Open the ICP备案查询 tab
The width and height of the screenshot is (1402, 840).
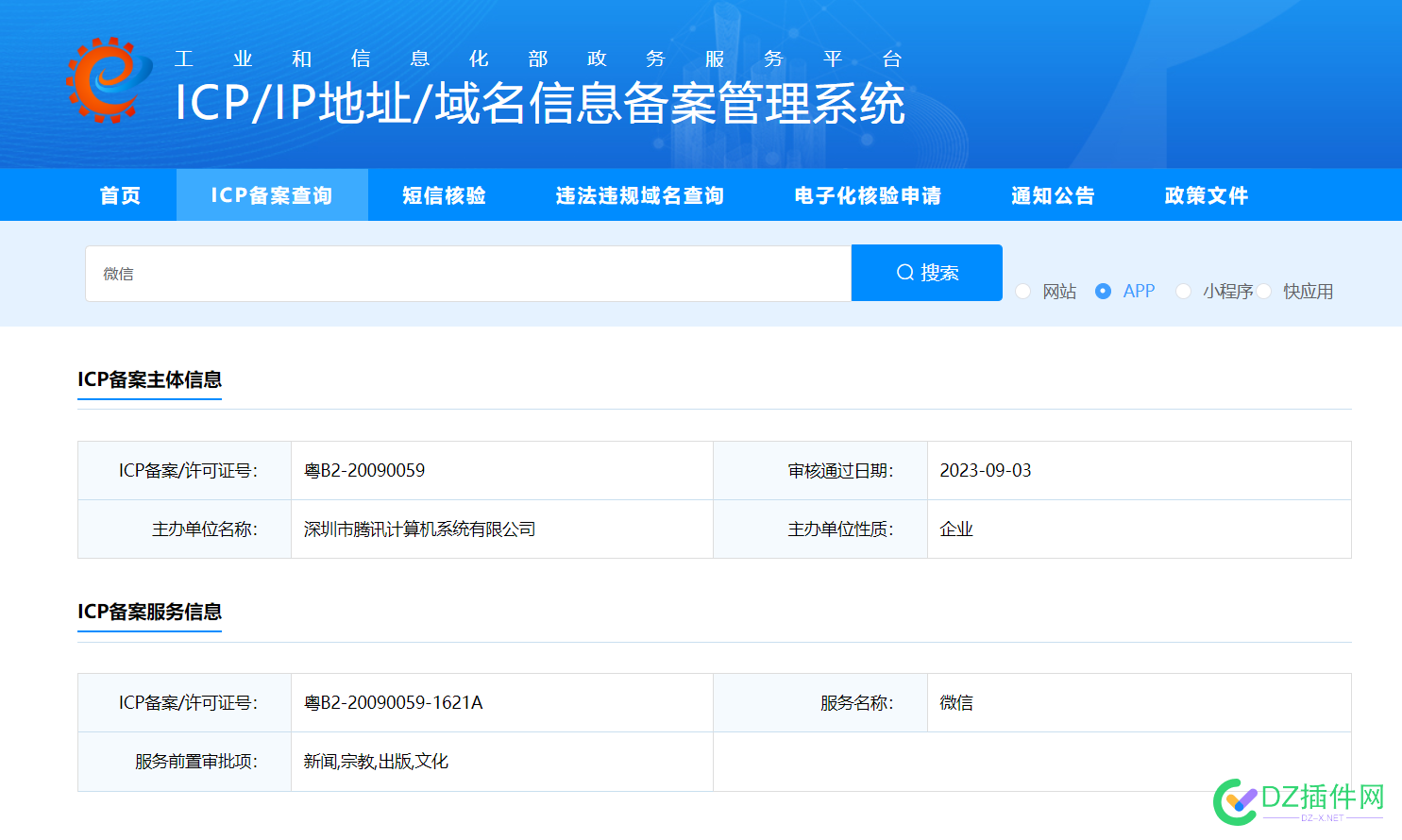click(272, 195)
